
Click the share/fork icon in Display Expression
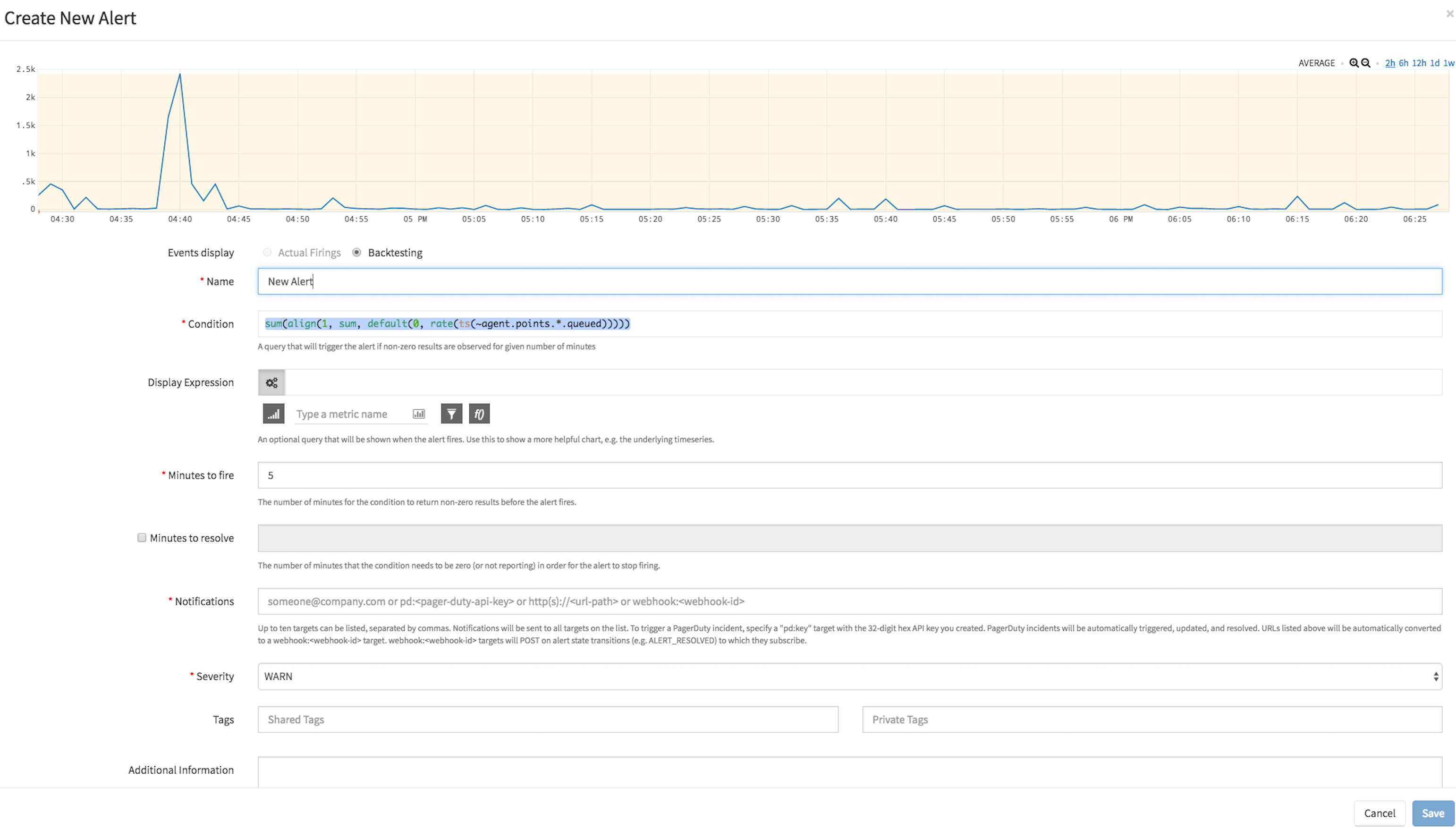271,382
